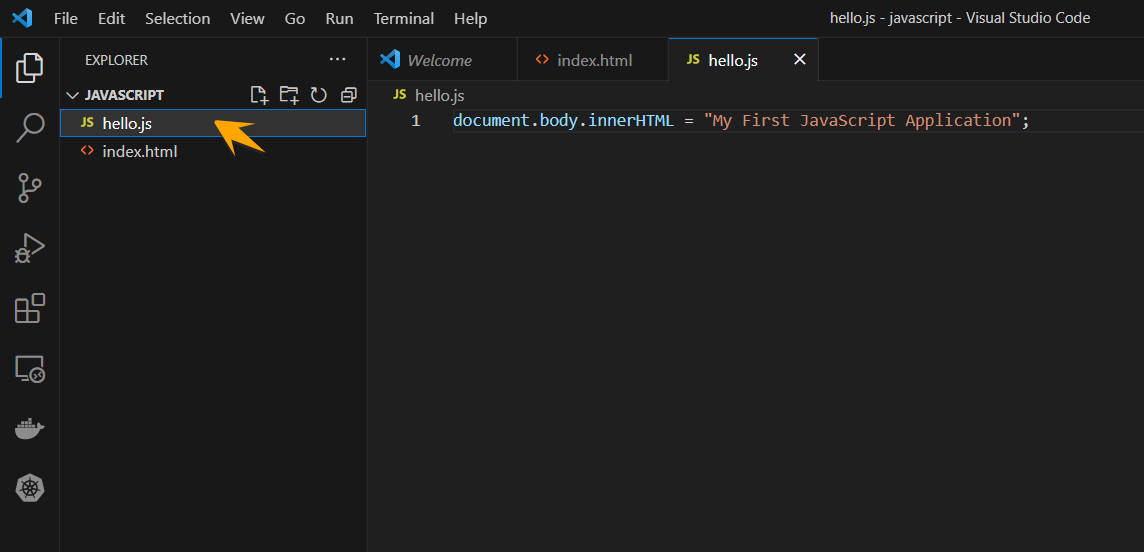Click line number 1 in the gutter

pyautogui.click(x=415, y=121)
